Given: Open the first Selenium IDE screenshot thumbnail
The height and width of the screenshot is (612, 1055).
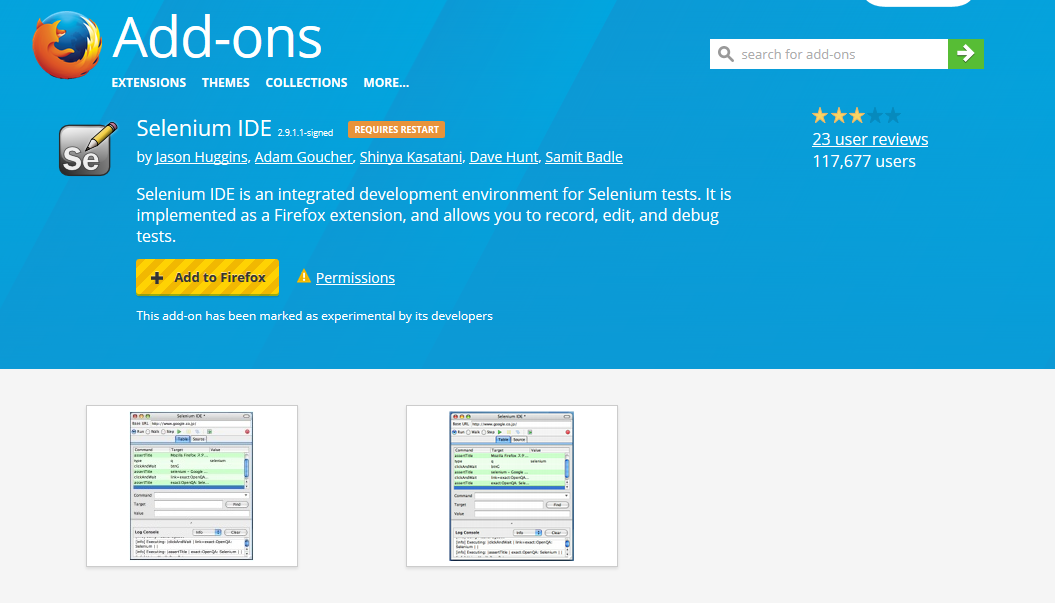Looking at the screenshot, I should [x=192, y=486].
